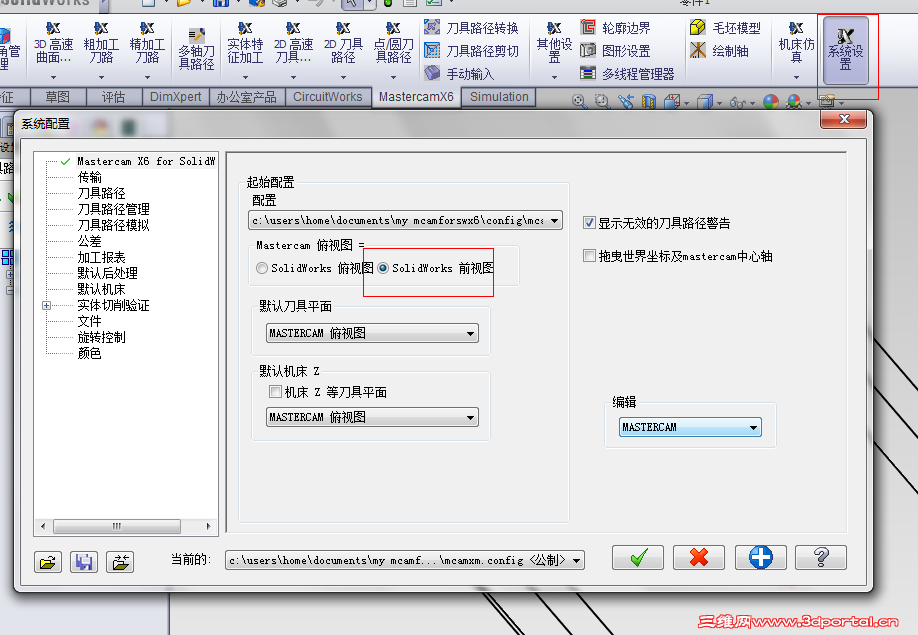Image resolution: width=918 pixels, height=635 pixels.
Task: Open 机床仿真 machine simulation
Action: coord(796,43)
